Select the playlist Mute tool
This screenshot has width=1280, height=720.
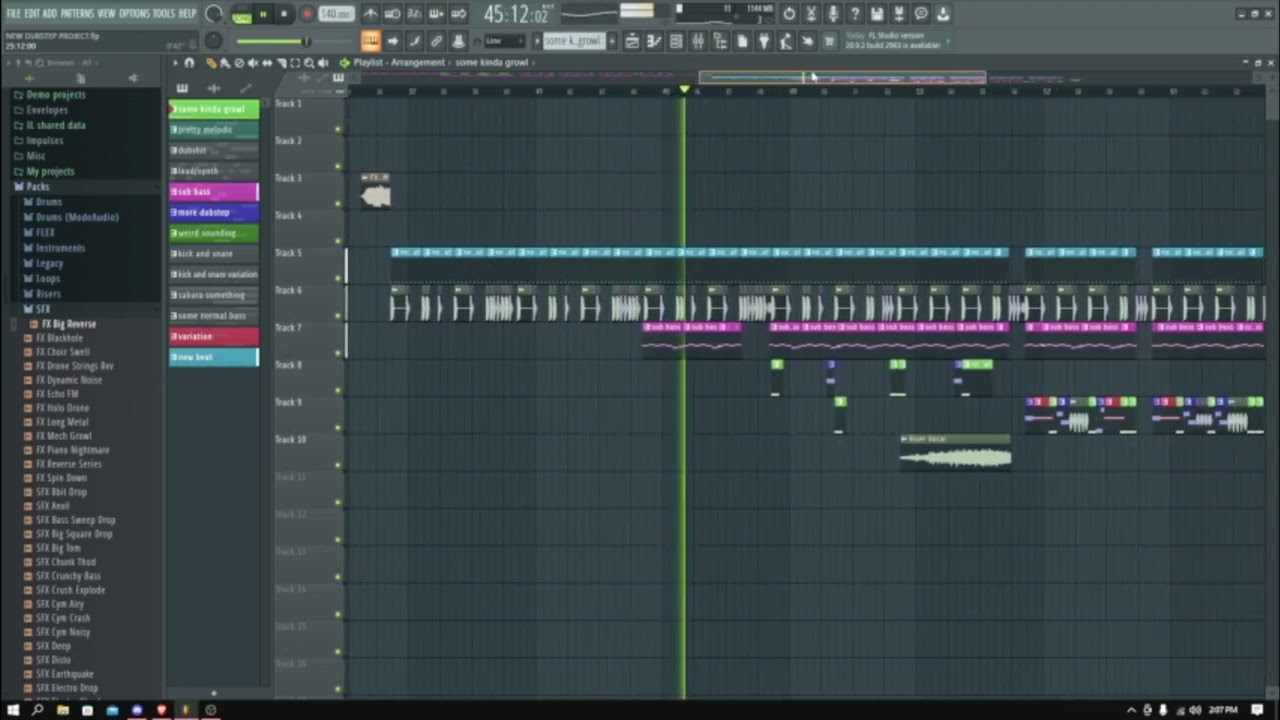252,62
